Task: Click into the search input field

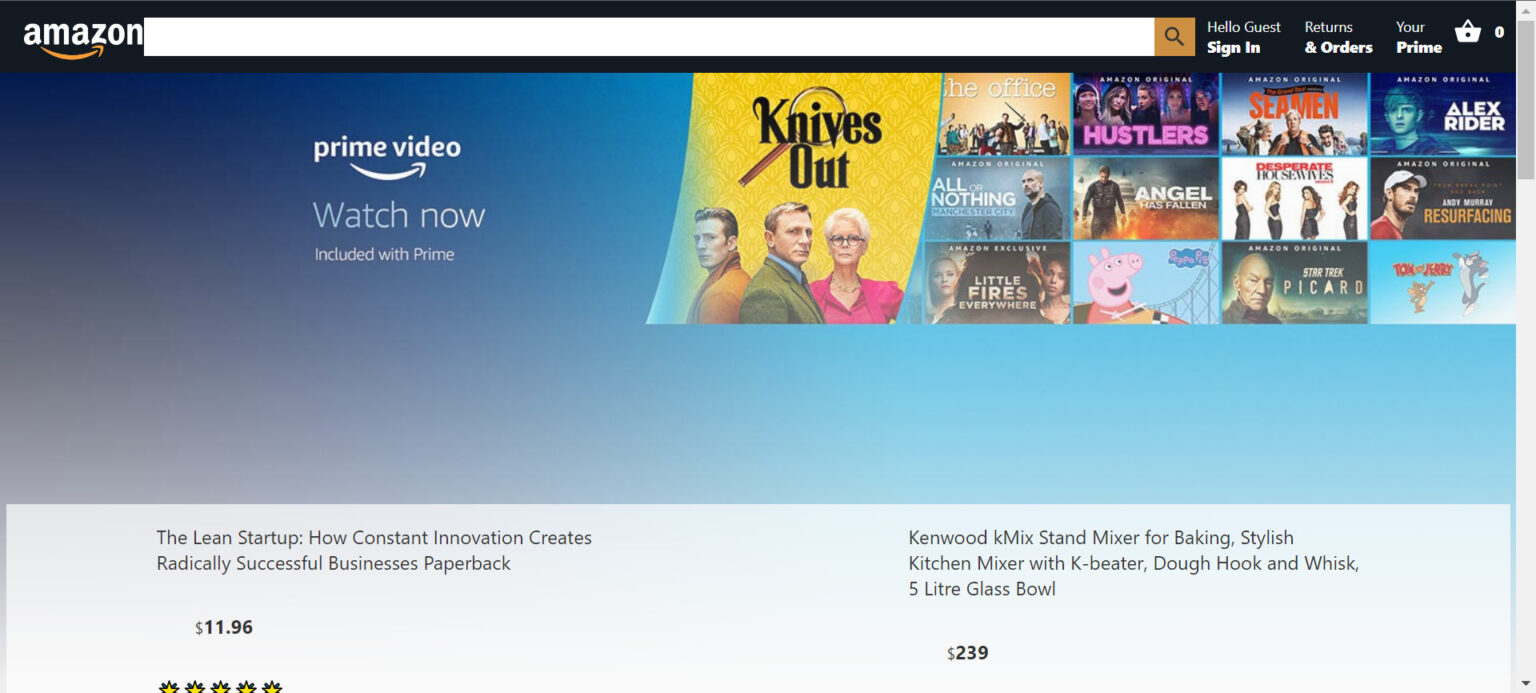Action: coord(648,37)
